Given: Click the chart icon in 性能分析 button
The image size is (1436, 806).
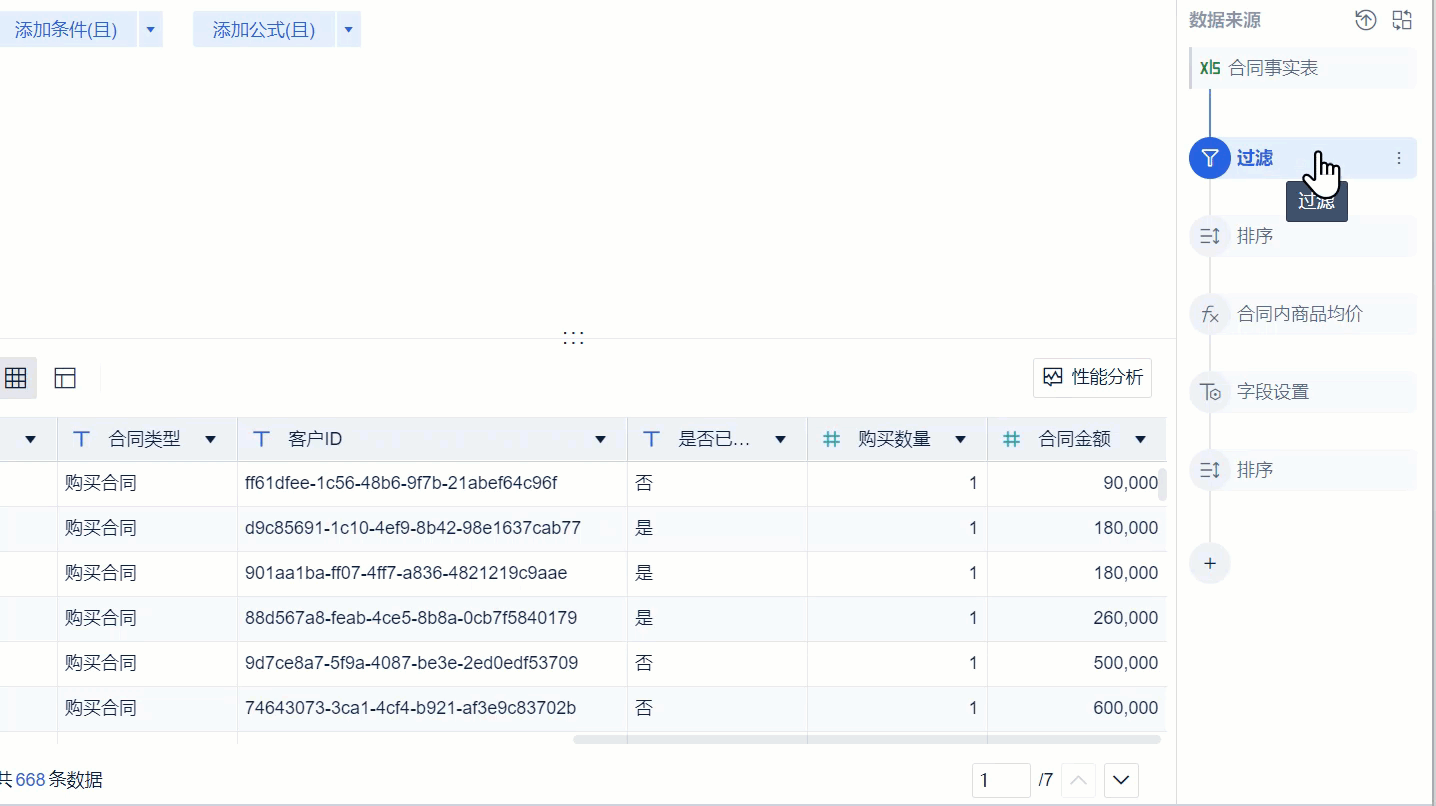Looking at the screenshot, I should 1052,377.
